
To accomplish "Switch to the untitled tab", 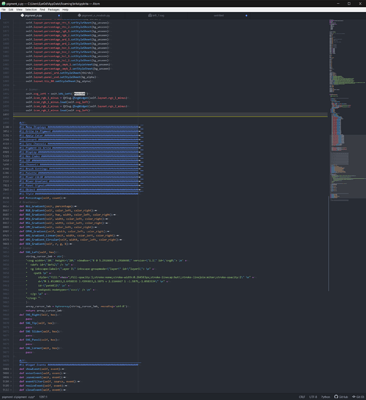I will (x=219, y=15).
